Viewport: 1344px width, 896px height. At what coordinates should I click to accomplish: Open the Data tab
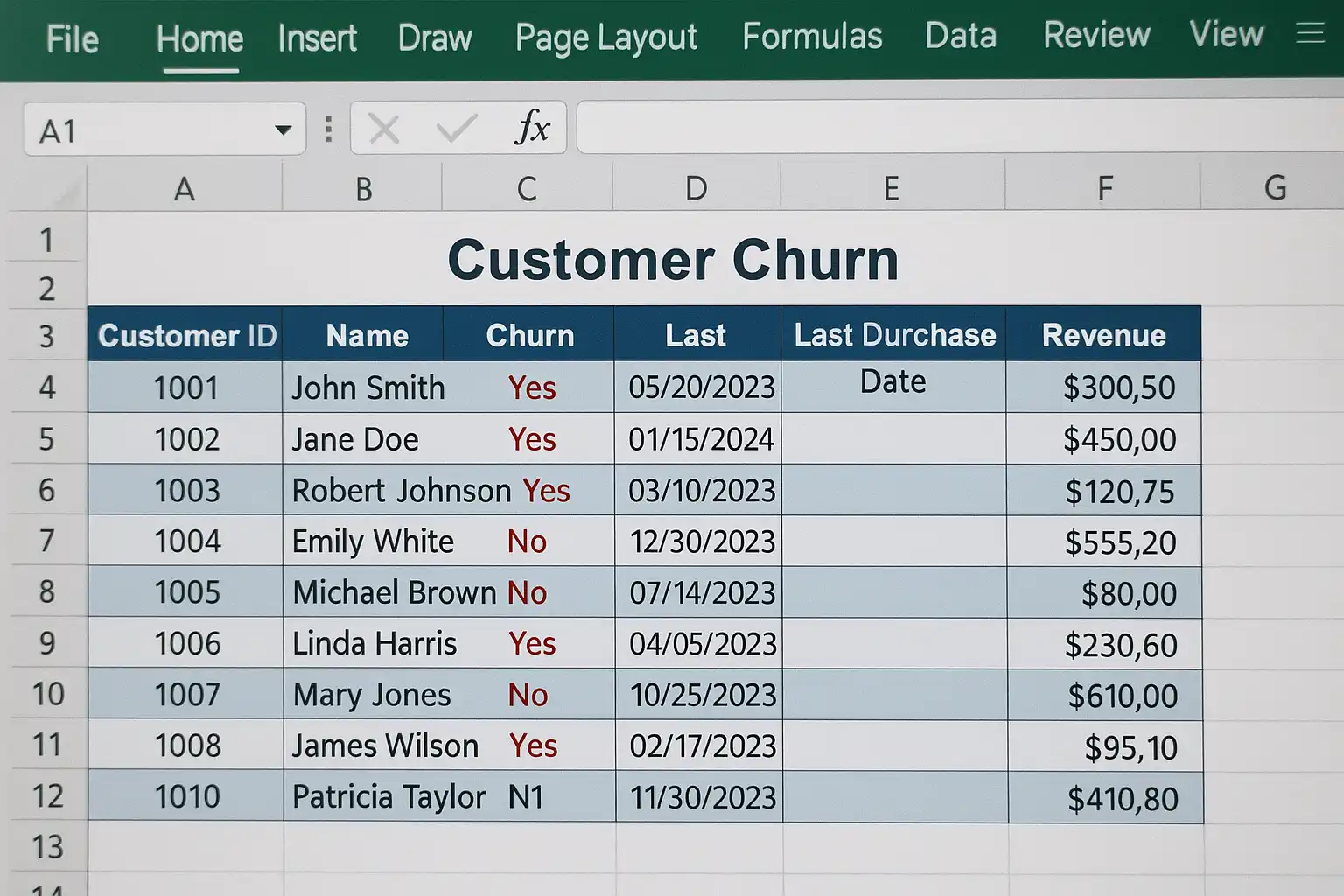pos(961,36)
